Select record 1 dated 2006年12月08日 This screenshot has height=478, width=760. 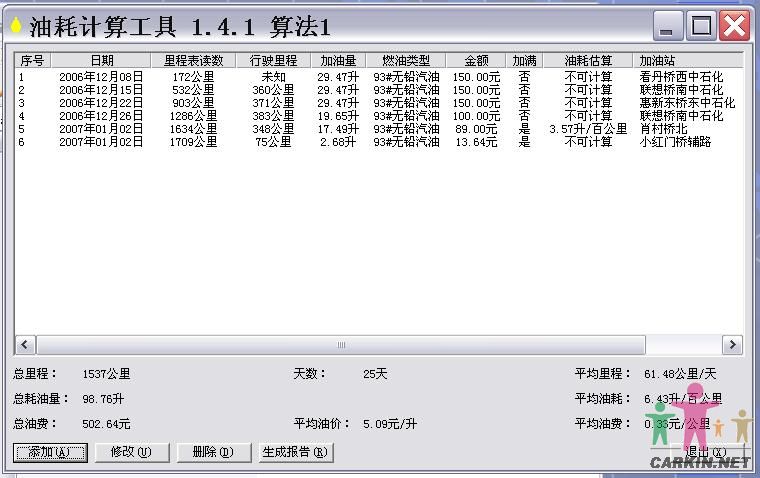(x=100, y=76)
